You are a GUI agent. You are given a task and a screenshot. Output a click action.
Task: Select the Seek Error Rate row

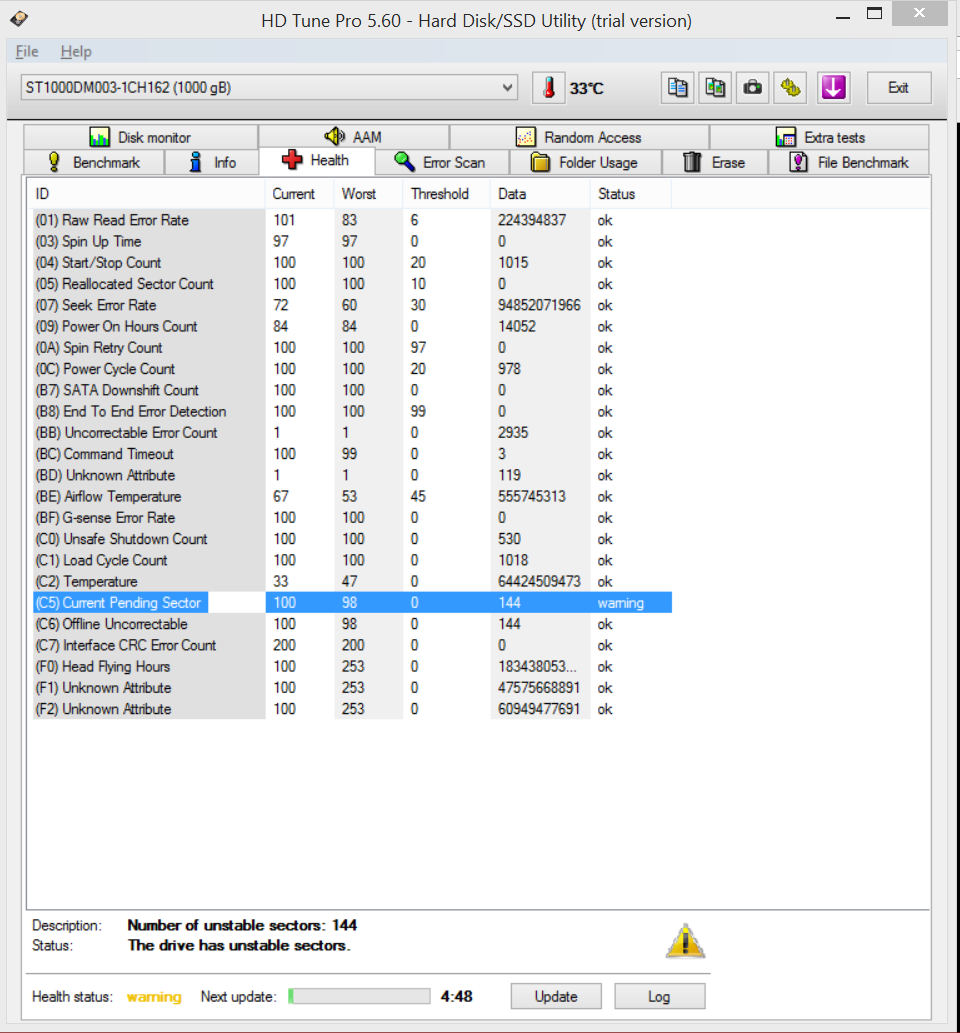[x=353, y=305]
